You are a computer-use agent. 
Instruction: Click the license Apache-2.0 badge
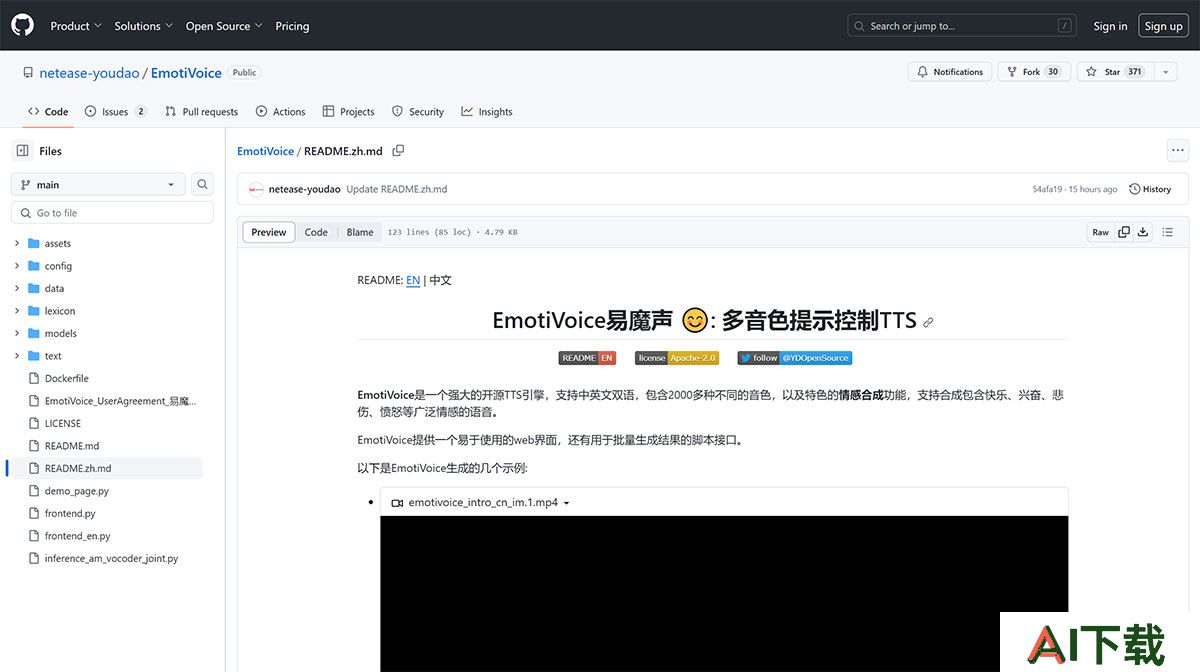[677, 358]
